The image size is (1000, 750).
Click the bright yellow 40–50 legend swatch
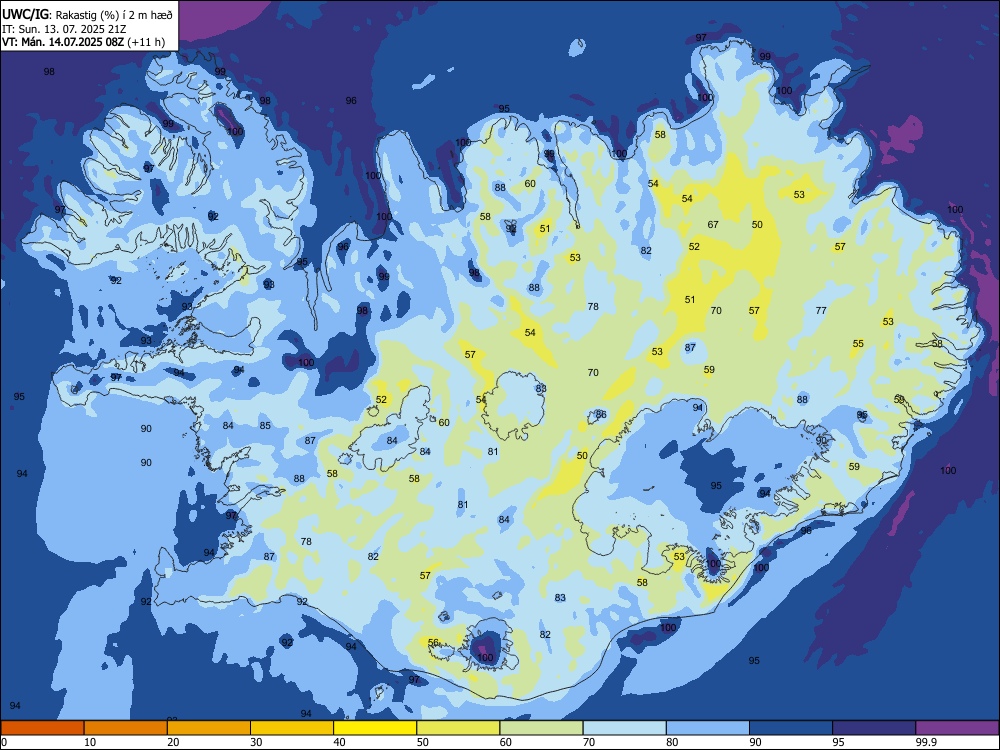click(x=375, y=728)
